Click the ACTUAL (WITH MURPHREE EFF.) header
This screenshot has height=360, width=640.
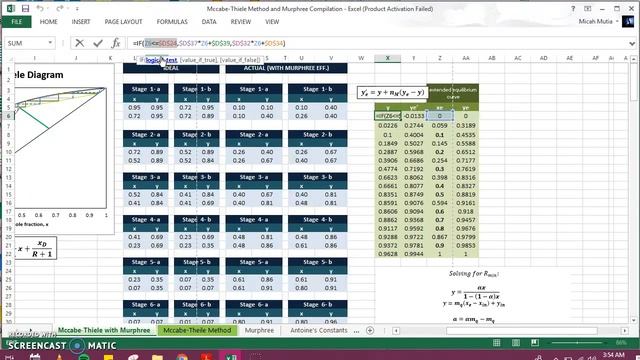[x=286, y=68]
